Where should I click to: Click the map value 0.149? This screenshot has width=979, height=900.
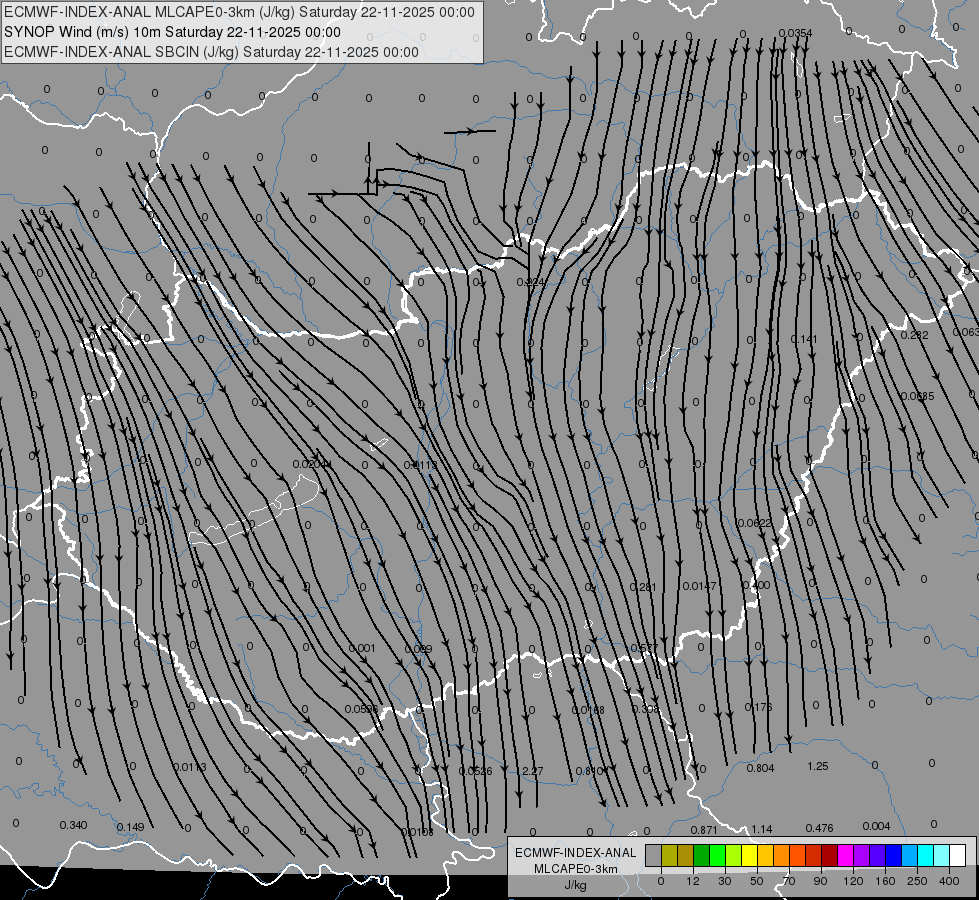coord(130,828)
